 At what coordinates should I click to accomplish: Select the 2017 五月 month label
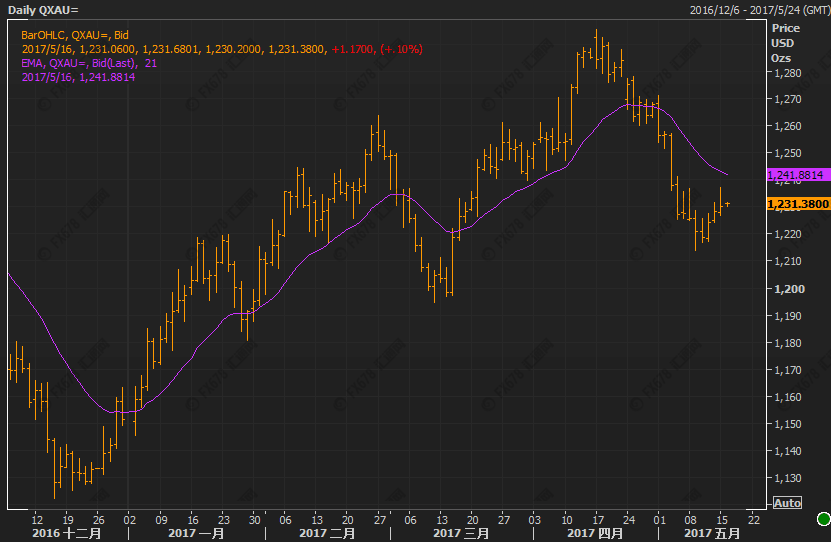point(710,533)
